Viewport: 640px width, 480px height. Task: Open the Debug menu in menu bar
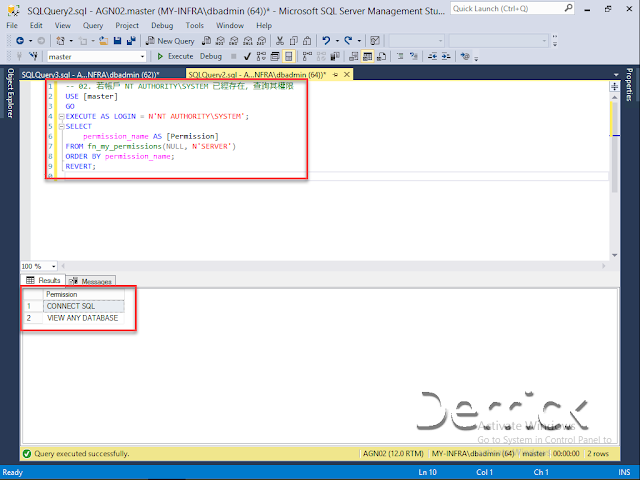click(162, 25)
